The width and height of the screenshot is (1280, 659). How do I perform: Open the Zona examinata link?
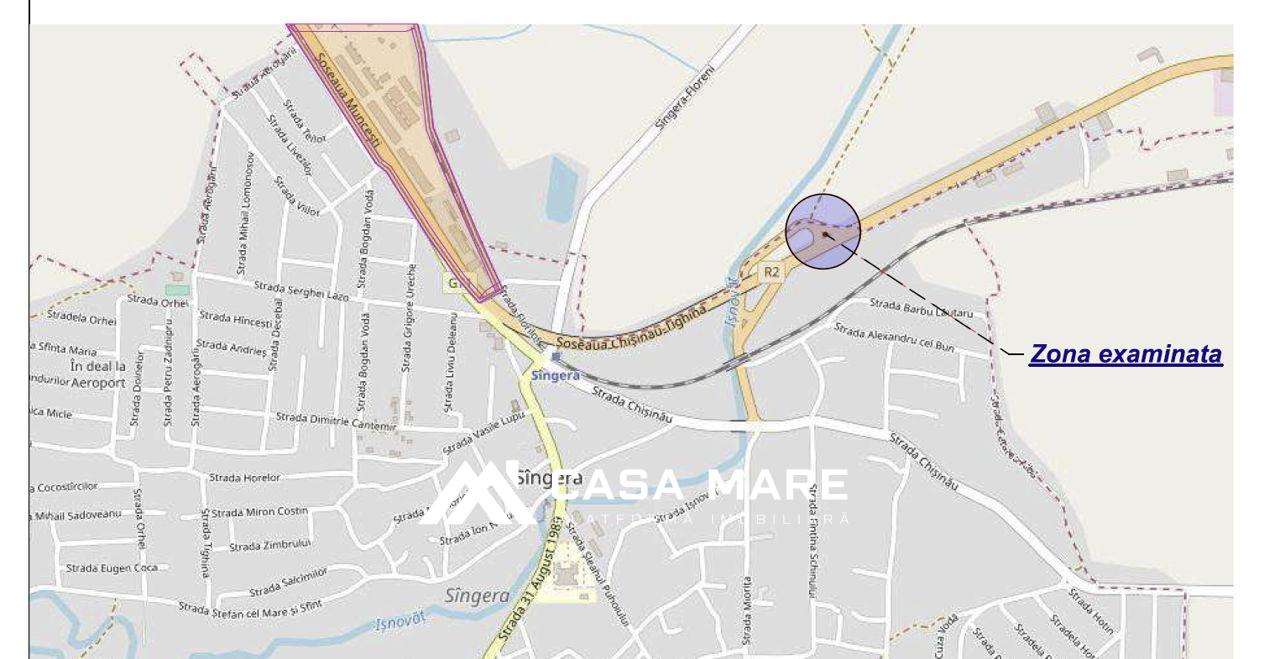pyautogui.click(x=1126, y=354)
